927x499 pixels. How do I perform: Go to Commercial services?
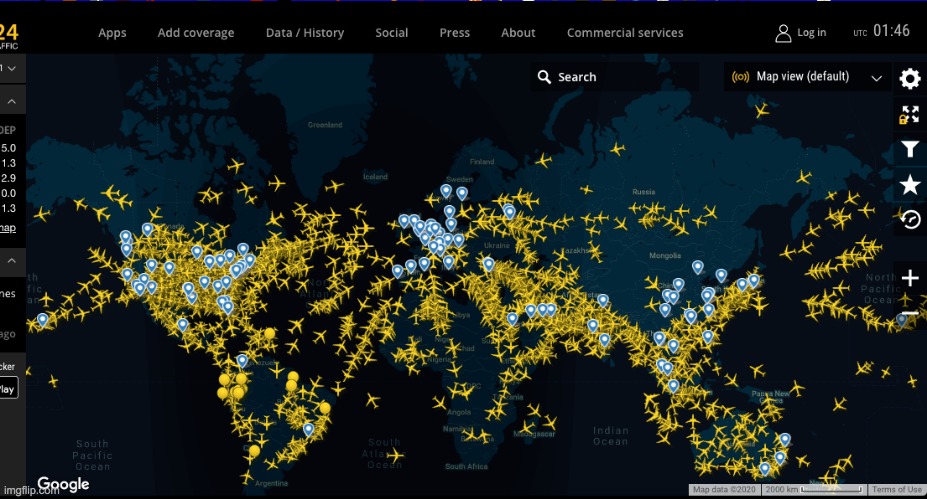pos(625,33)
